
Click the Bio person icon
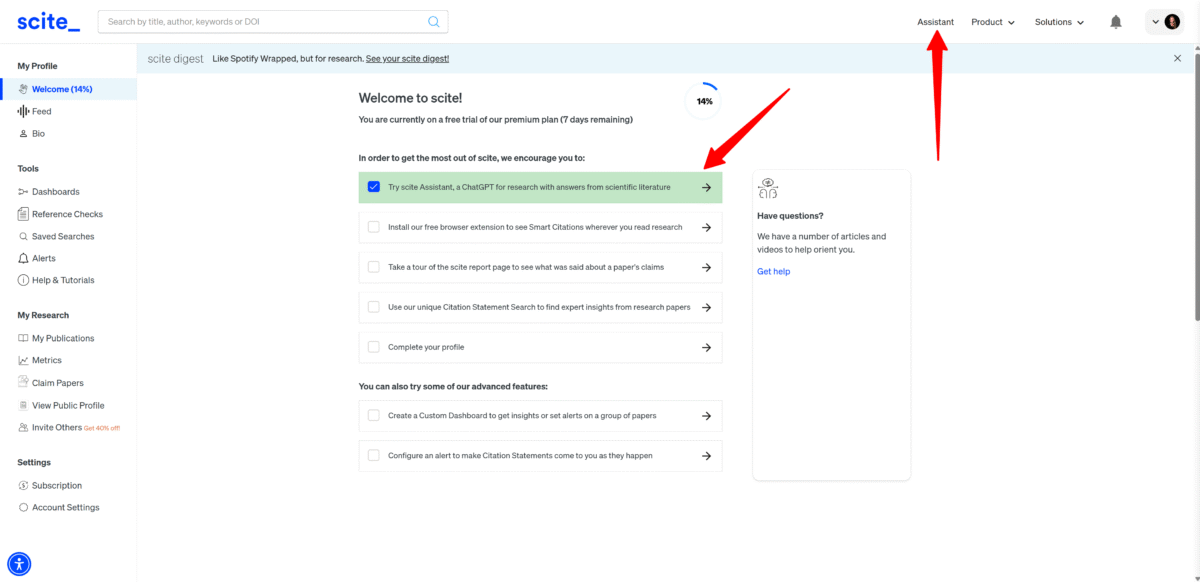[23, 133]
